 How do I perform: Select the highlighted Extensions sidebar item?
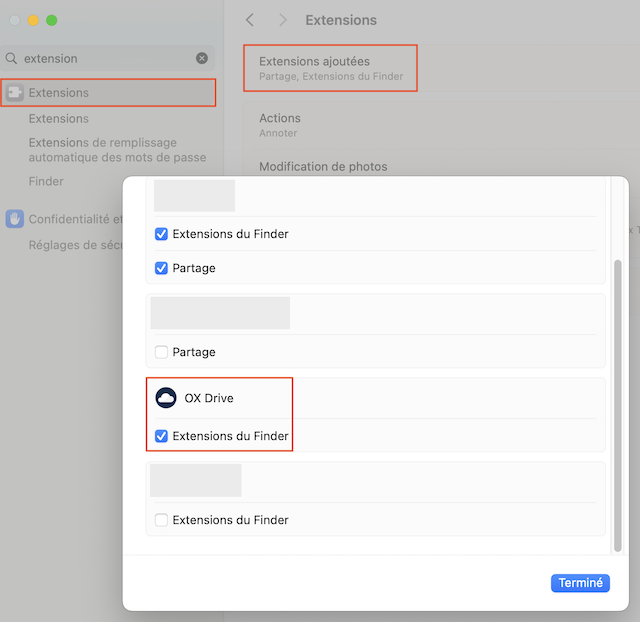coord(108,93)
